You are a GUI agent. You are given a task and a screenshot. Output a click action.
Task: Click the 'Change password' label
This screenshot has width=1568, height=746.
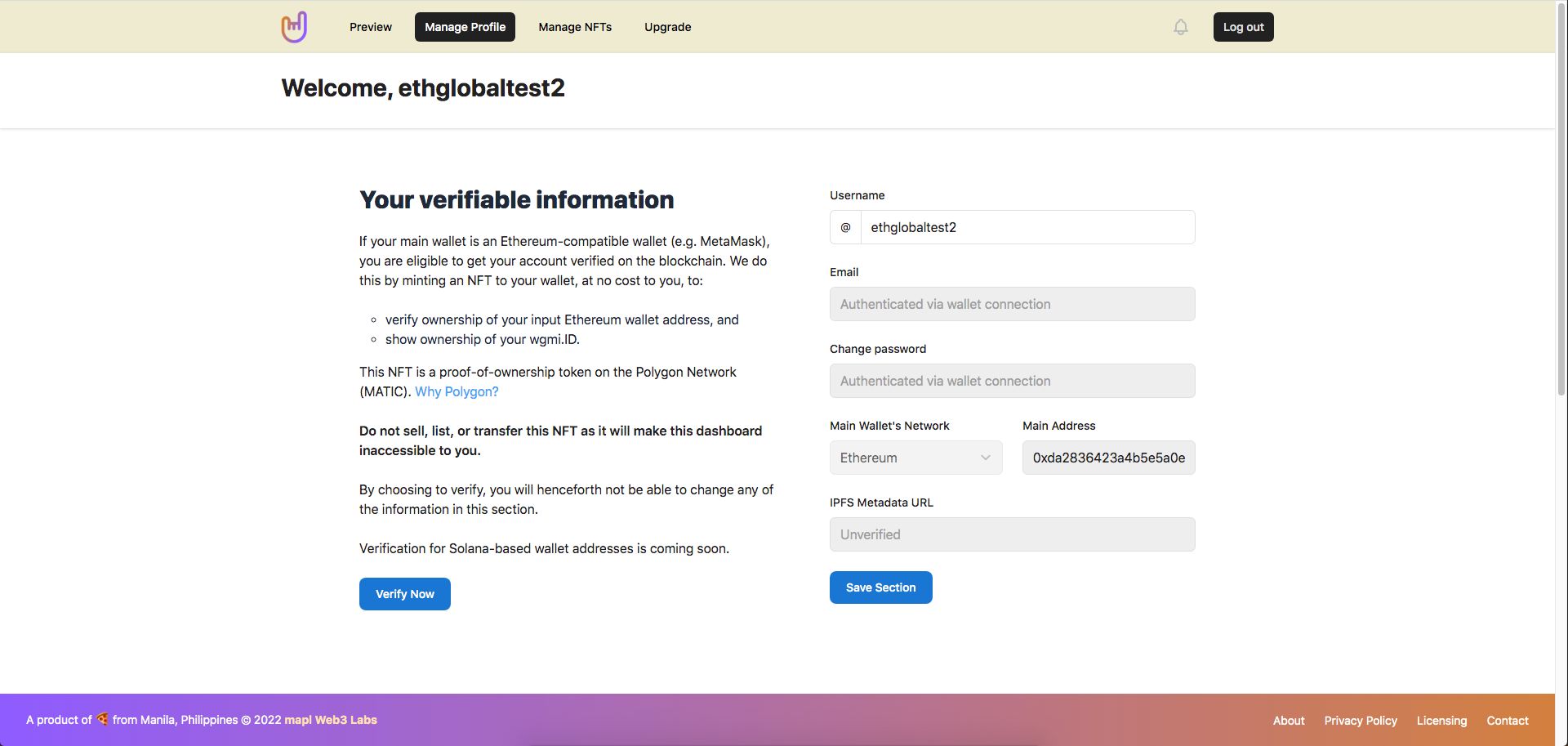[878, 349]
